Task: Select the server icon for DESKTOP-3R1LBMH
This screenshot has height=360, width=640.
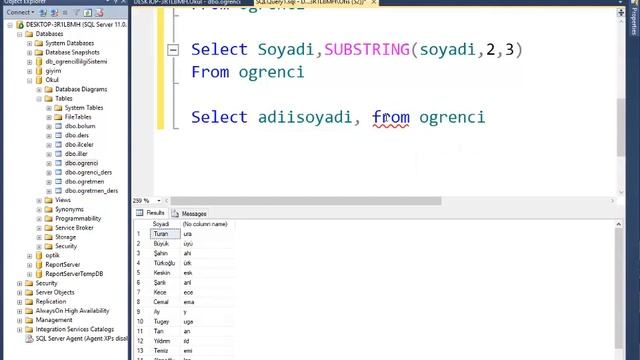Action: [x=20, y=25]
